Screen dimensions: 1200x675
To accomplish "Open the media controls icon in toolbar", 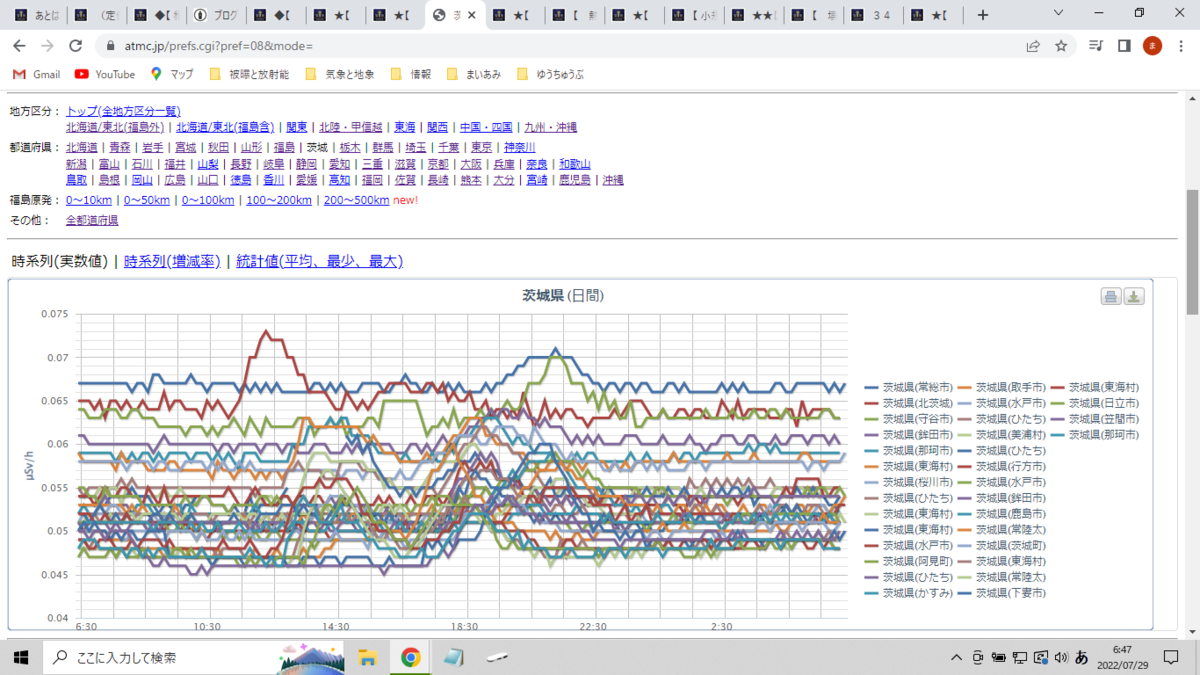I will coord(1096,46).
